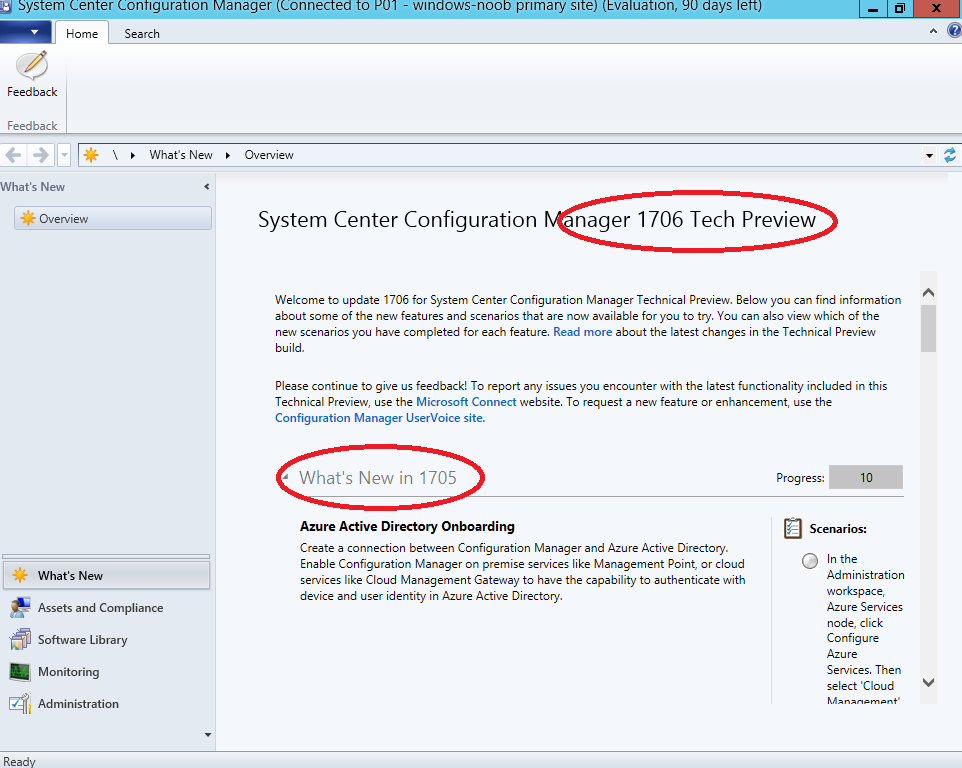The image size is (962, 768).
Task: Click the forward navigation arrow
Action: 40,155
